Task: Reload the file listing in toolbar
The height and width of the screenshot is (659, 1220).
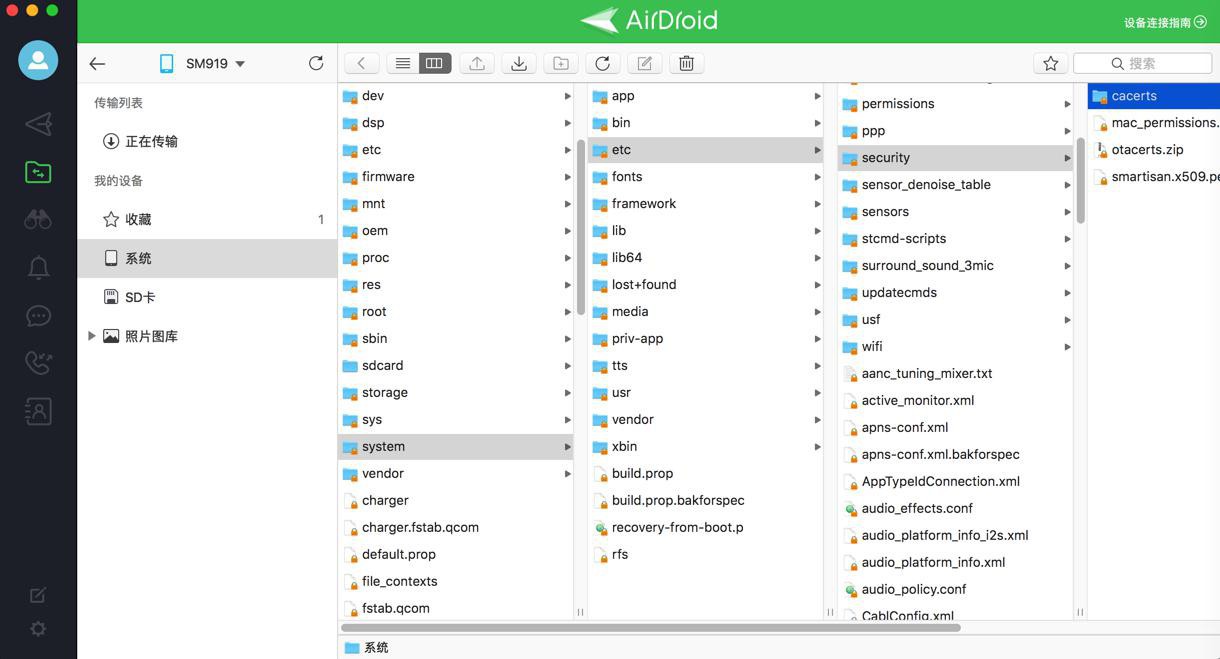Action: (x=602, y=63)
